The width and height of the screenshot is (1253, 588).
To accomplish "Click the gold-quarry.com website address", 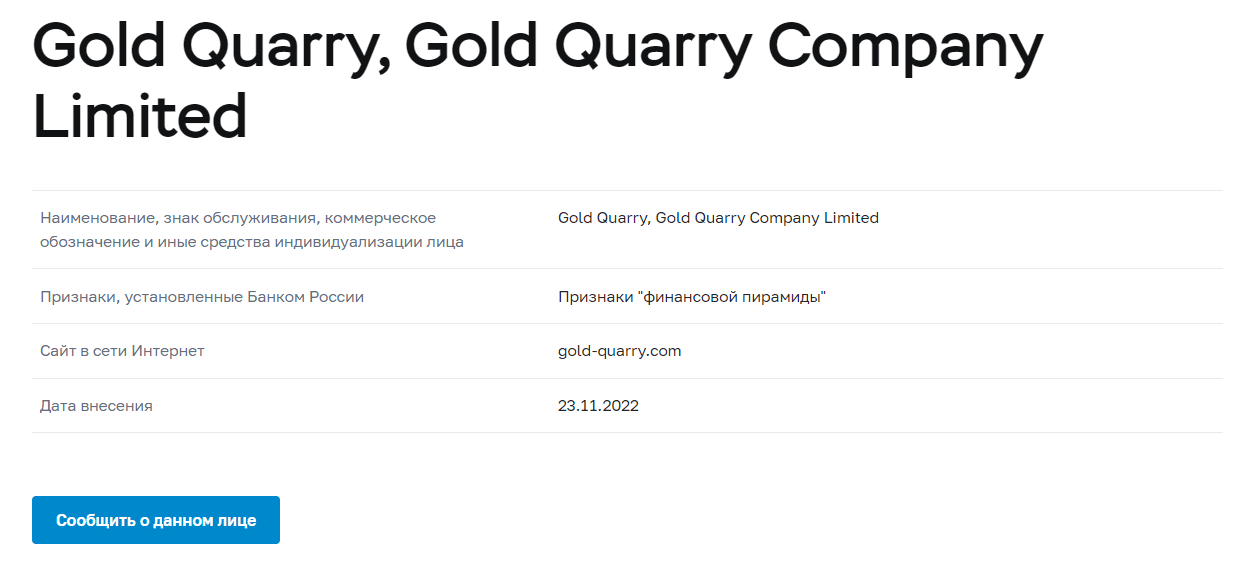I will point(619,351).
